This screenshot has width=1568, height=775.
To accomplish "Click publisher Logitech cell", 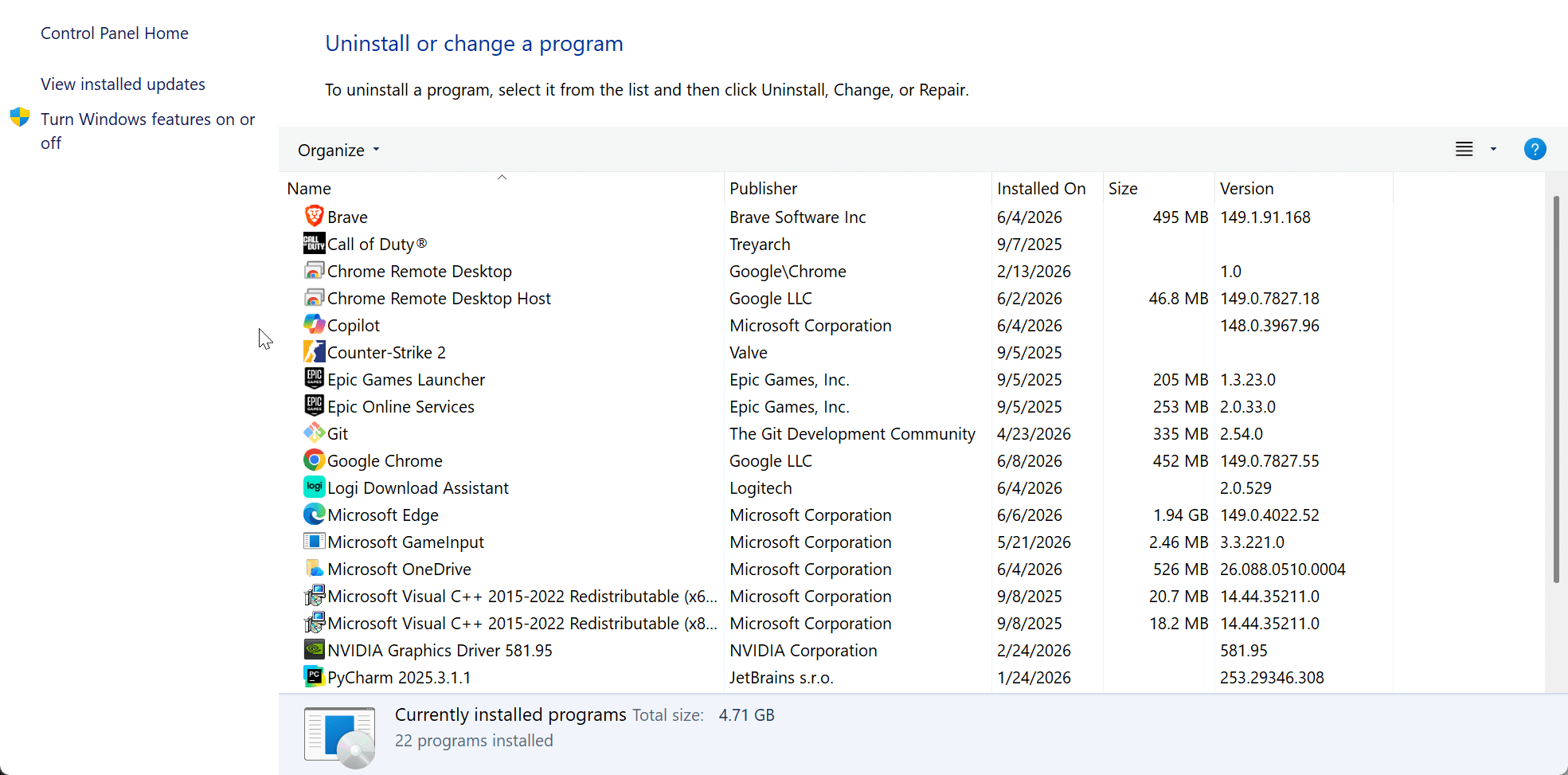I will 761,488.
